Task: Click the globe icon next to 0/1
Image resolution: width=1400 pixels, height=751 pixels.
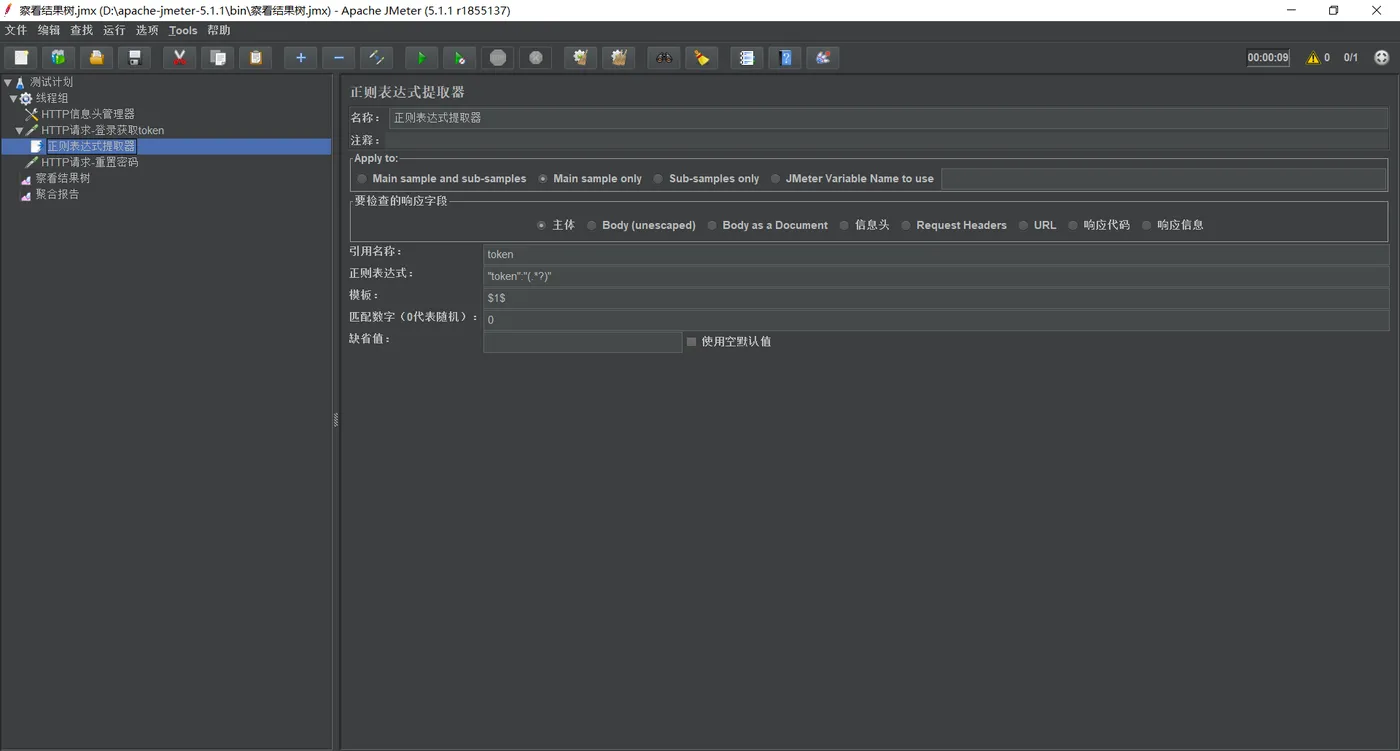Action: (1382, 58)
